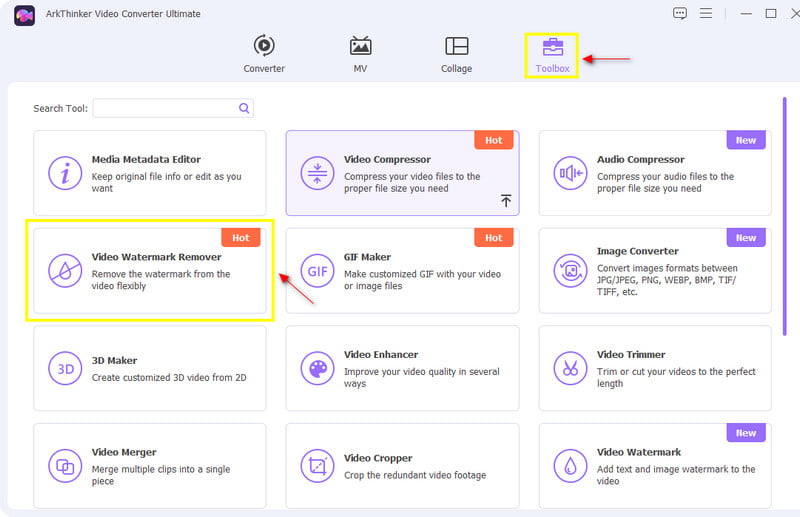Viewport: 800px width, 517px height.
Task: Click the Video Watermark title
Action: point(639,452)
